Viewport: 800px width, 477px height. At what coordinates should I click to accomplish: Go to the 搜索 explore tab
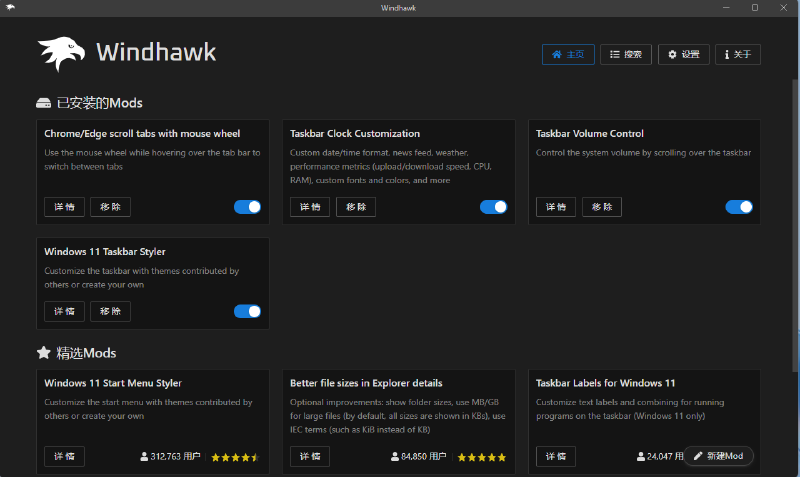(x=626, y=54)
